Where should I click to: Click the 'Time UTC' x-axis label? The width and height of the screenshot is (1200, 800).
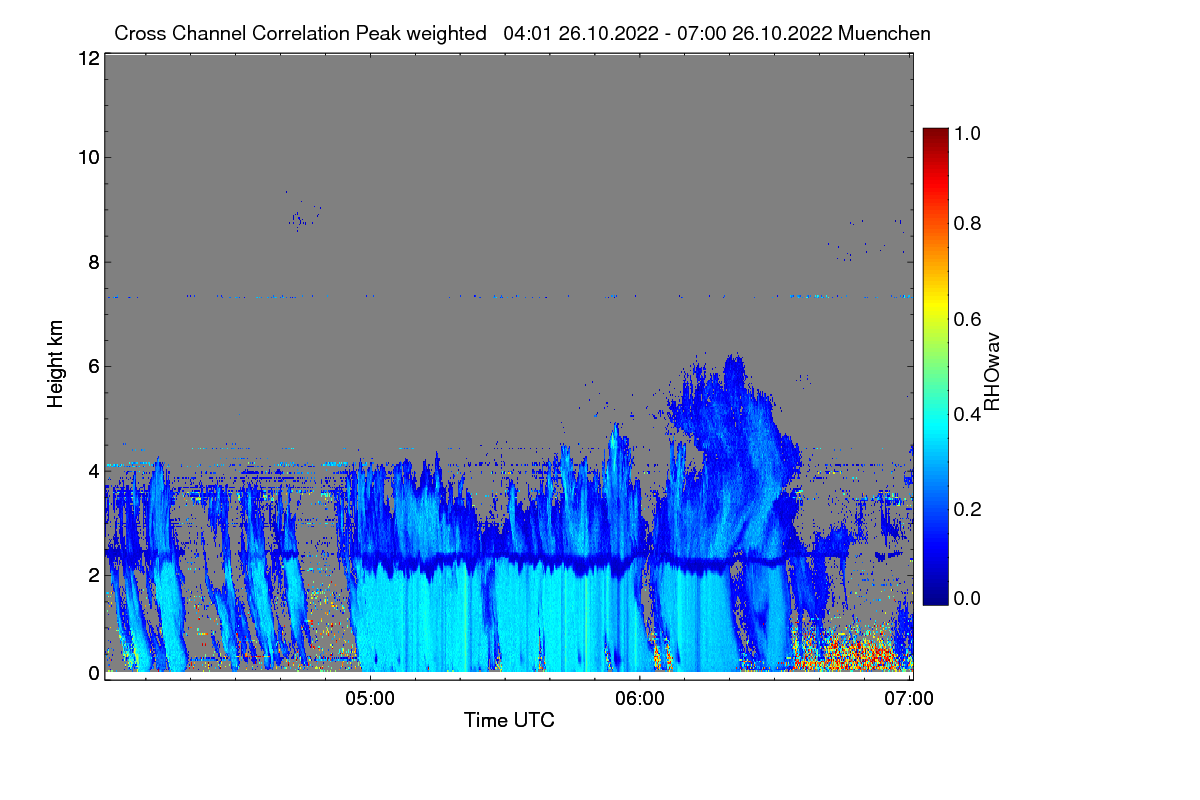(x=509, y=720)
